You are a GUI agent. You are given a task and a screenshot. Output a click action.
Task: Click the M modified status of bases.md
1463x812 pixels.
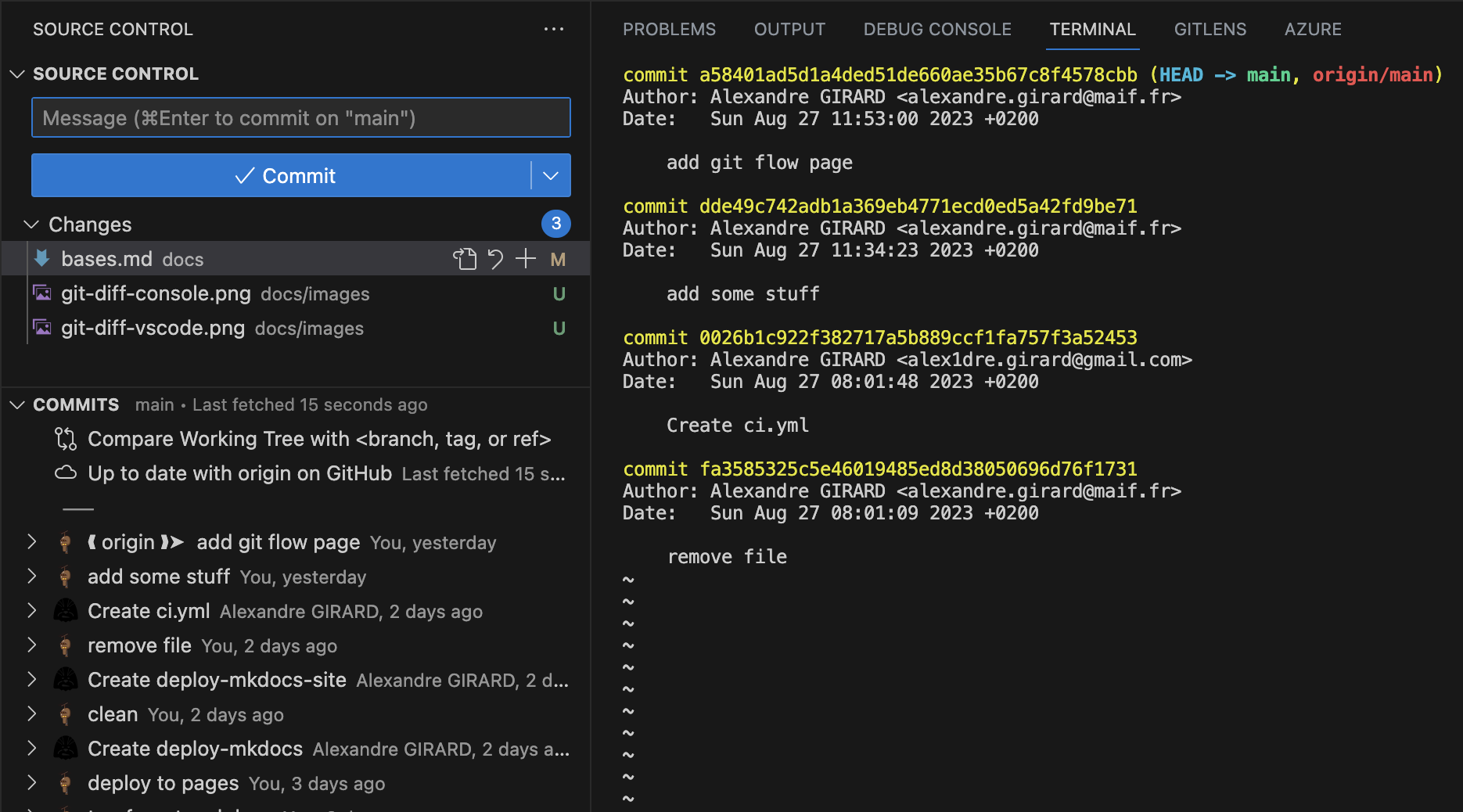(x=558, y=260)
